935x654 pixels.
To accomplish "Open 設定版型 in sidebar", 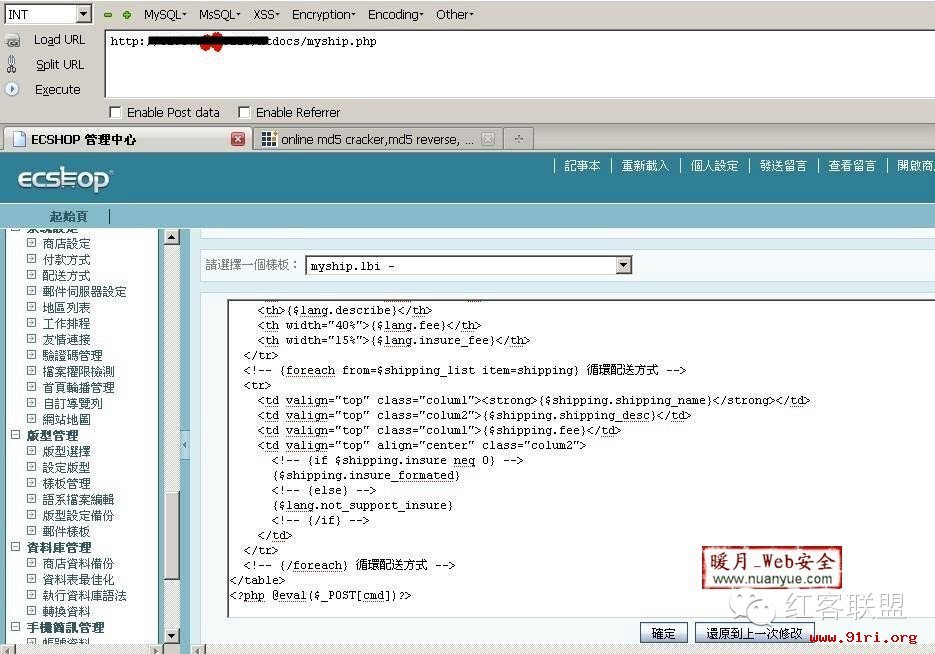I will click(66, 467).
